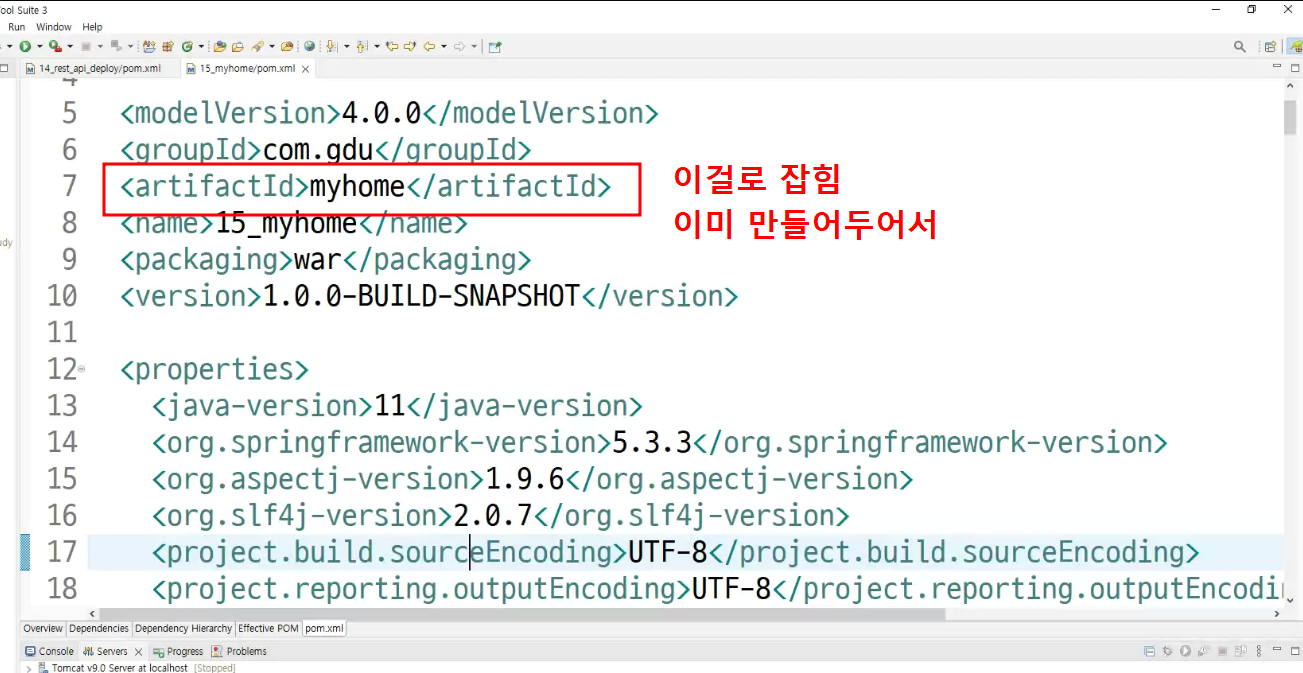Click artifactId value myhome on line 7

tap(357, 186)
